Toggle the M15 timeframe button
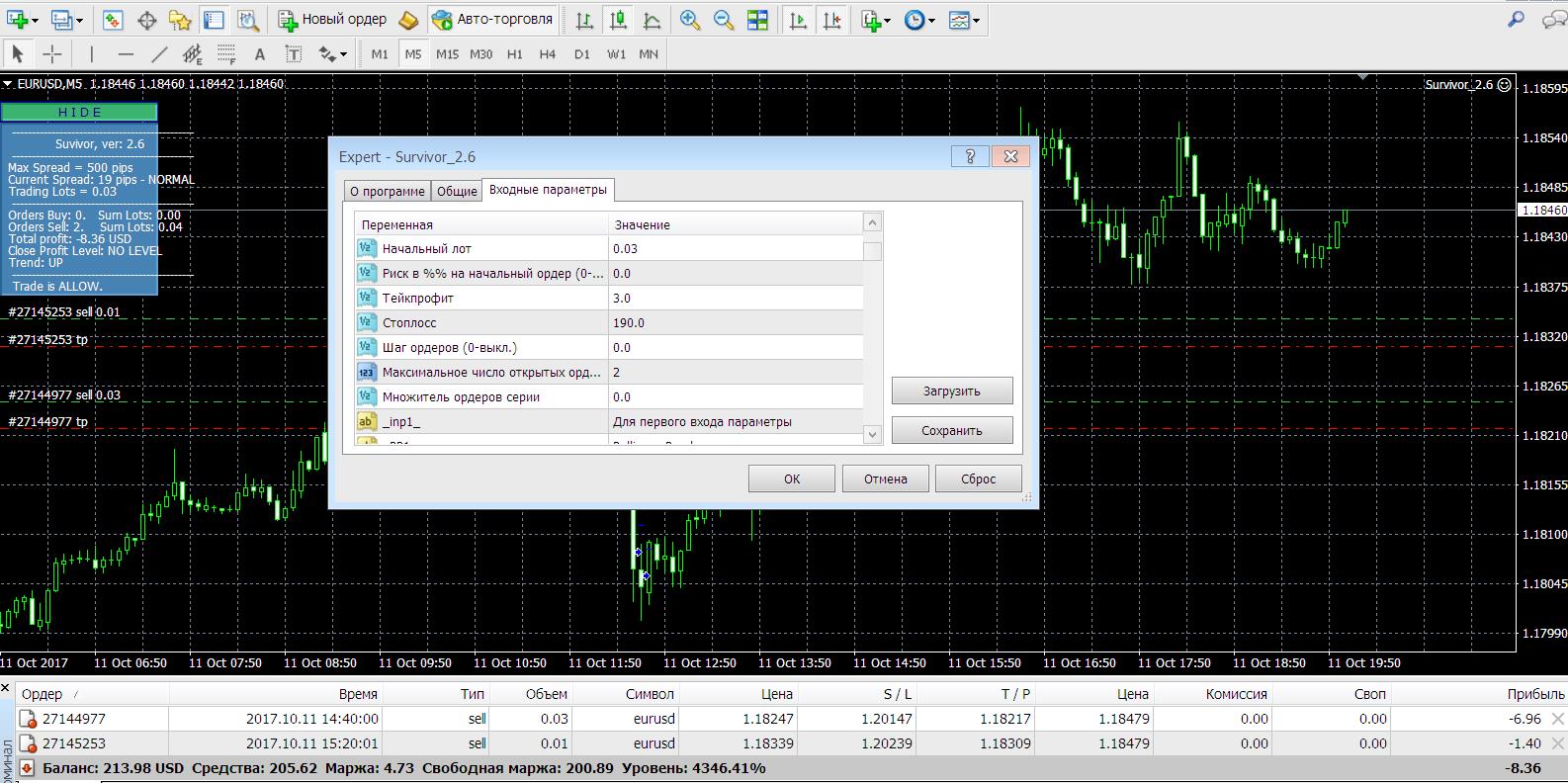1568x783 pixels. click(447, 54)
